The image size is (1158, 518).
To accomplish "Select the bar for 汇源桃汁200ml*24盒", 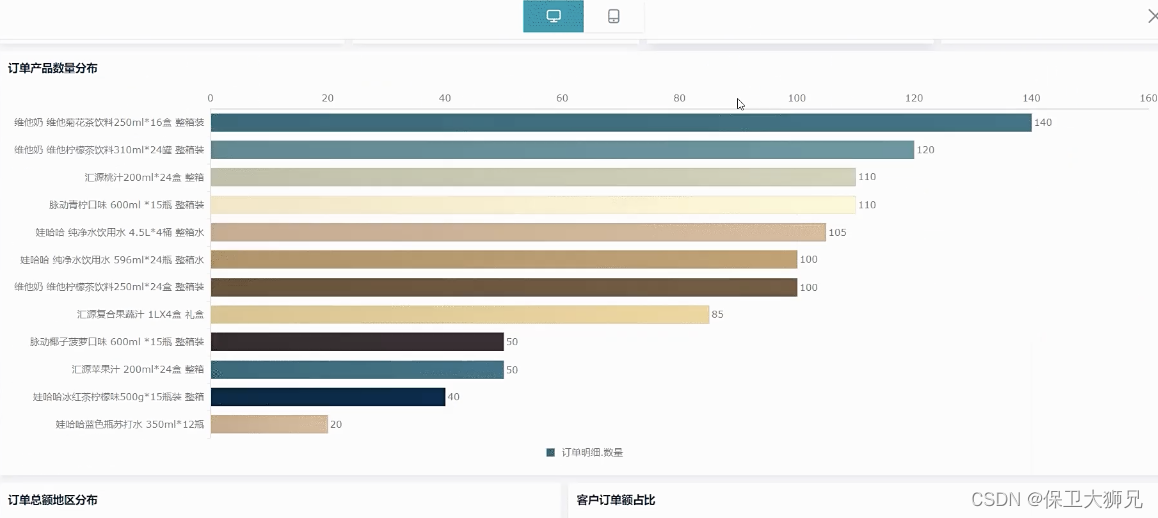I will coord(532,177).
